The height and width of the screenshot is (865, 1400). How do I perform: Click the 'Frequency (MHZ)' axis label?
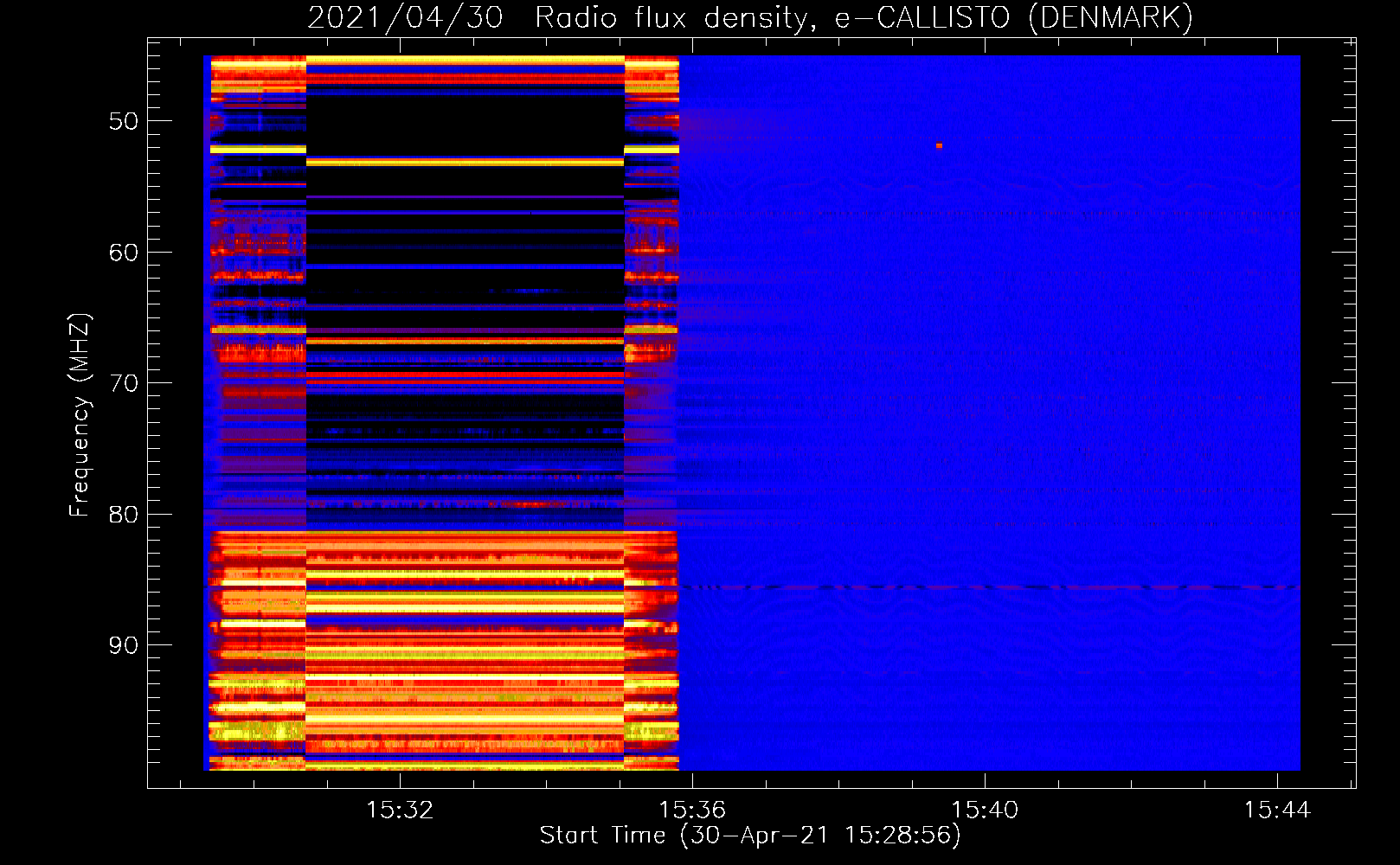coord(80,414)
